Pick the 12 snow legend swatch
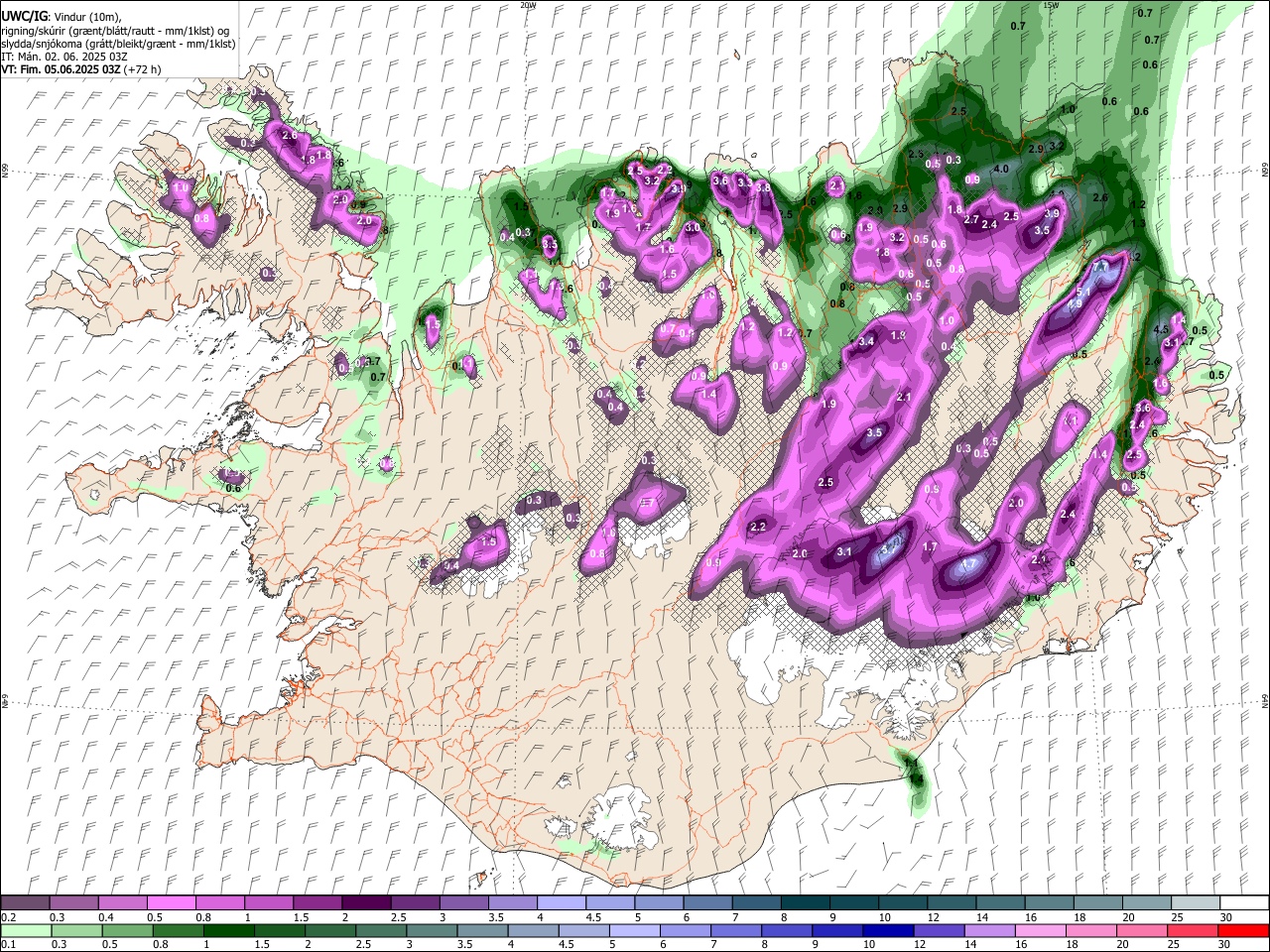The image size is (1270, 952). point(952,903)
